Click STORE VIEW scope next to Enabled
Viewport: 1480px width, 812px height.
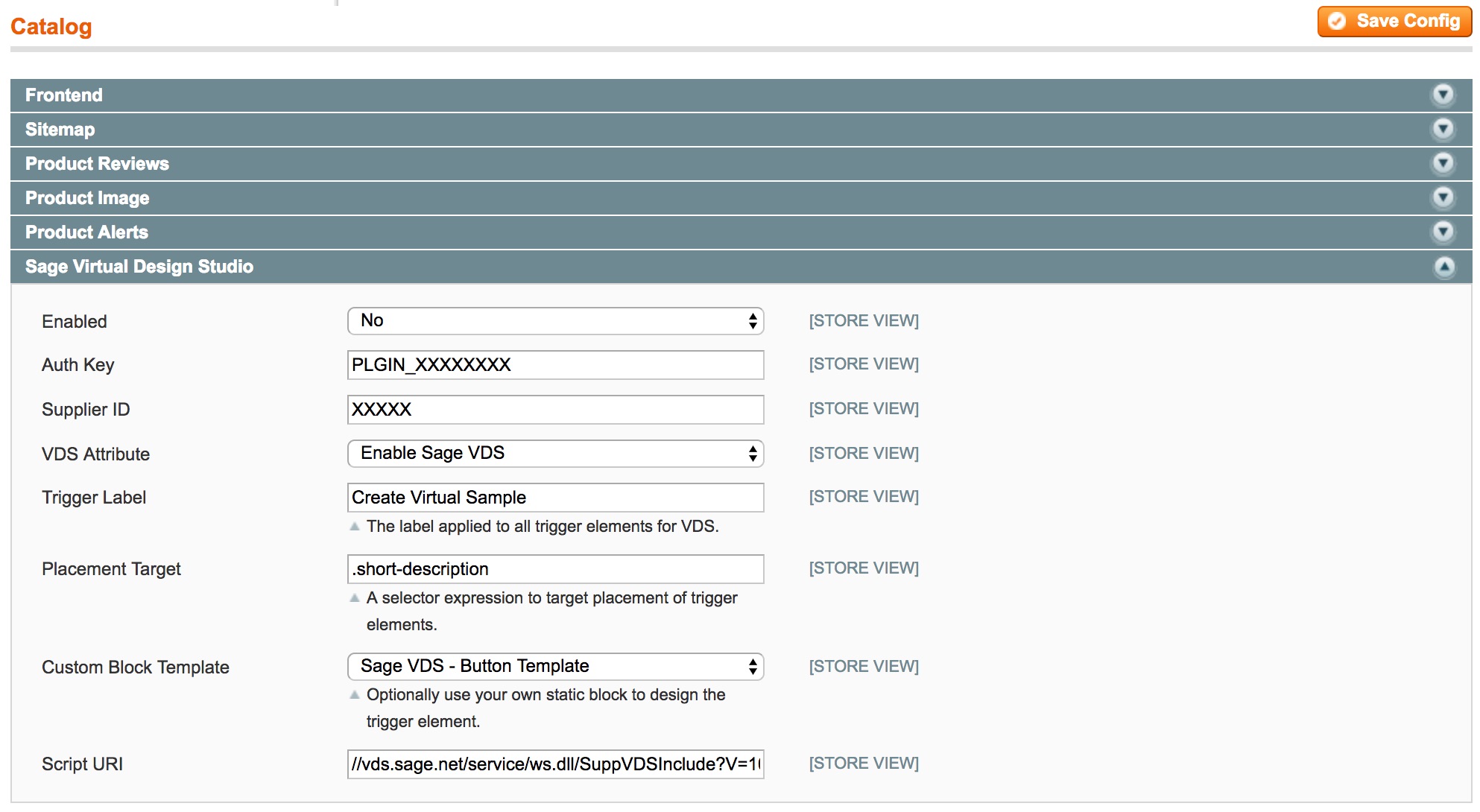tap(864, 321)
